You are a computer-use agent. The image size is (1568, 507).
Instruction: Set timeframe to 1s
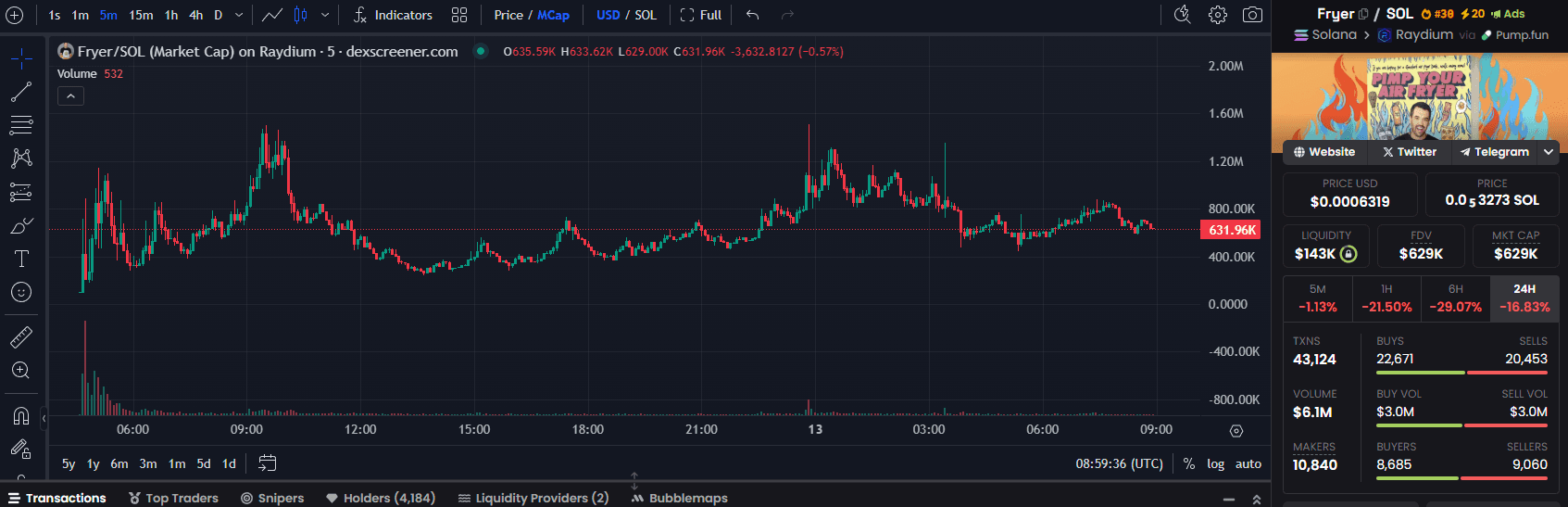point(55,15)
